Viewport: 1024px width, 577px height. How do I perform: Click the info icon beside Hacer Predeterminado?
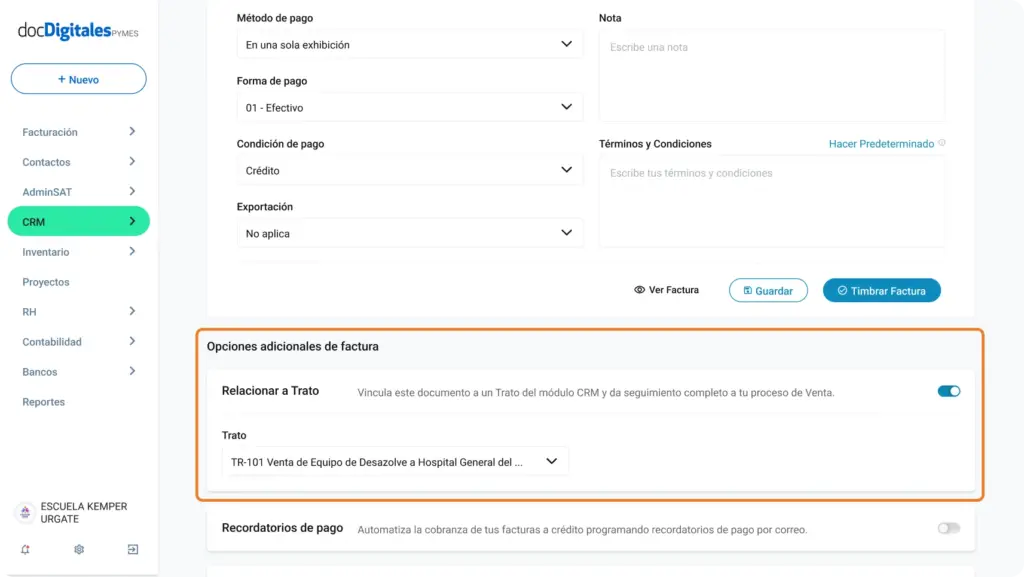point(942,143)
